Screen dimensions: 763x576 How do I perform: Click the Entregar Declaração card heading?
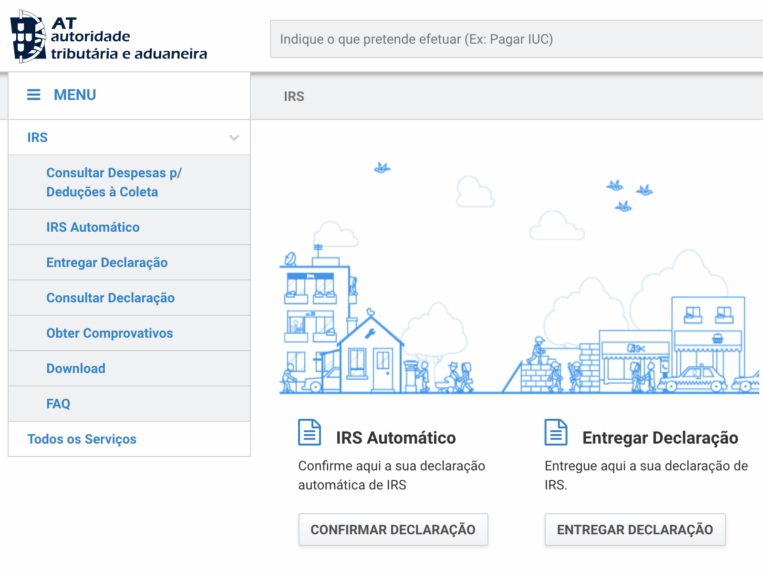coord(660,438)
